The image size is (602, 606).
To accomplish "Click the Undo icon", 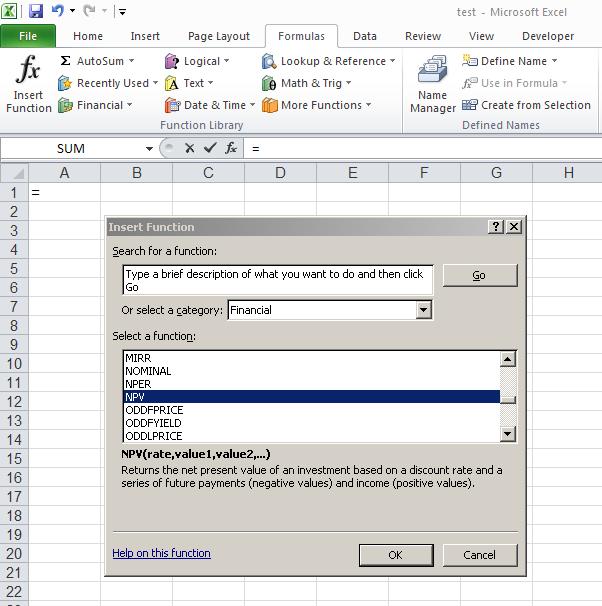I will click(58, 11).
